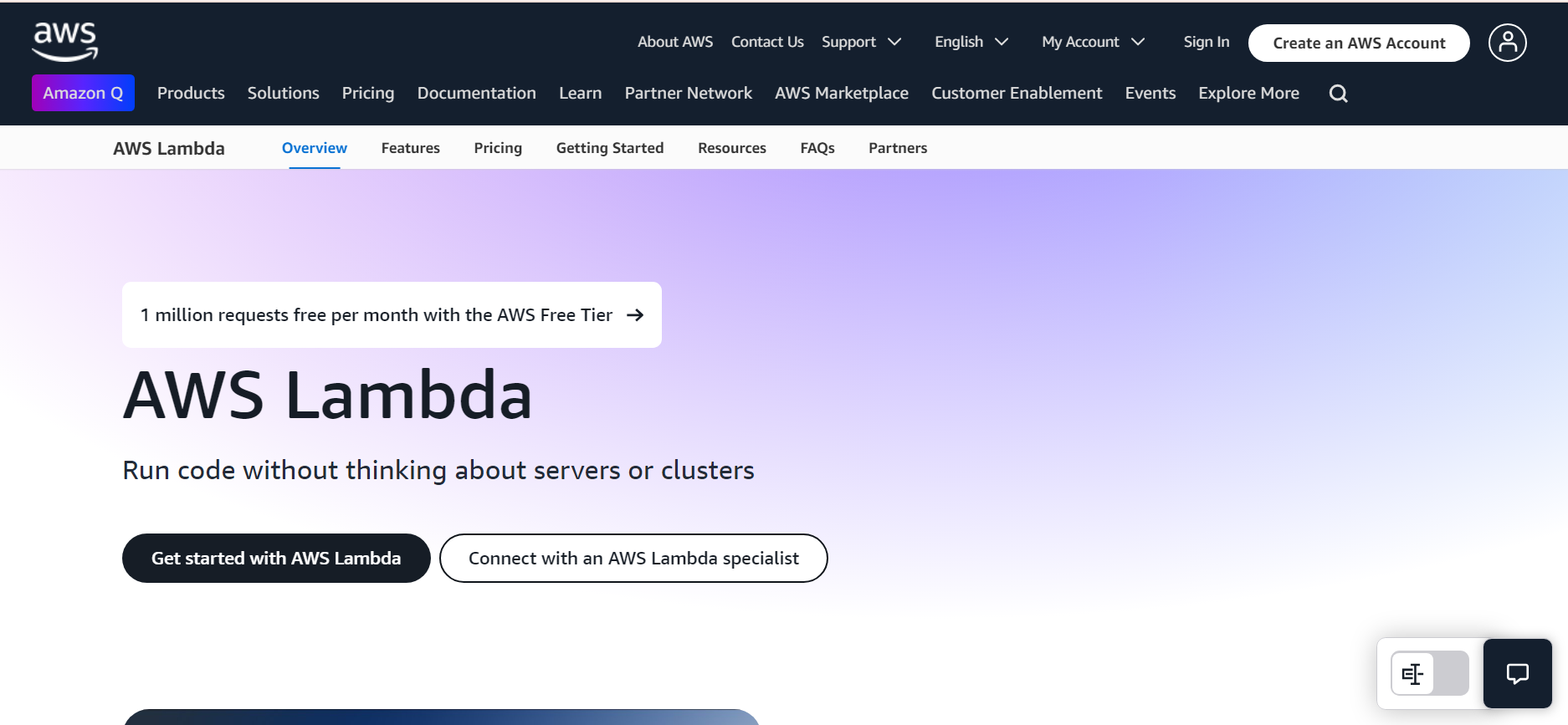Open Amazon Q button
1568x725 pixels.
point(83,93)
